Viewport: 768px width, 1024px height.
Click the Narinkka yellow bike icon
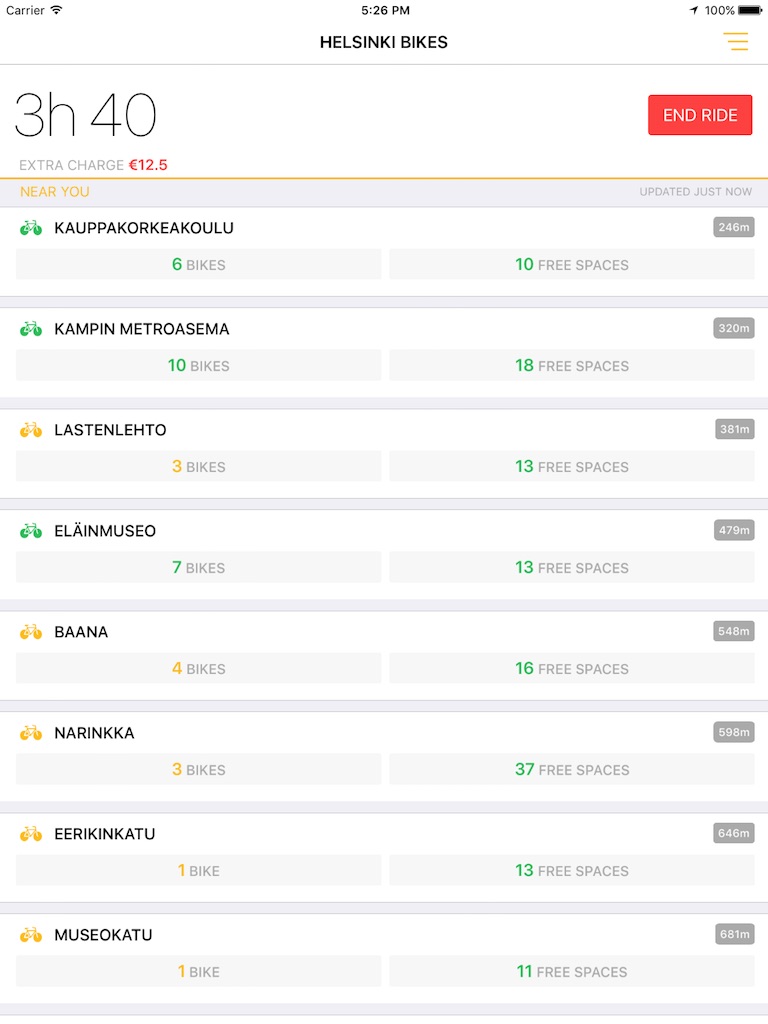[31, 733]
